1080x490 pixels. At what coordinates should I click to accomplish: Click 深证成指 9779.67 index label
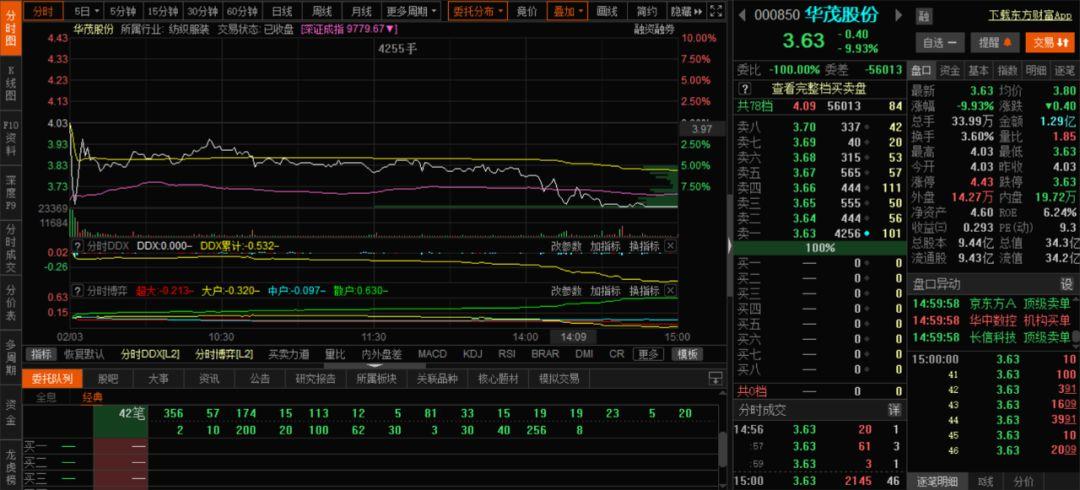[349, 29]
